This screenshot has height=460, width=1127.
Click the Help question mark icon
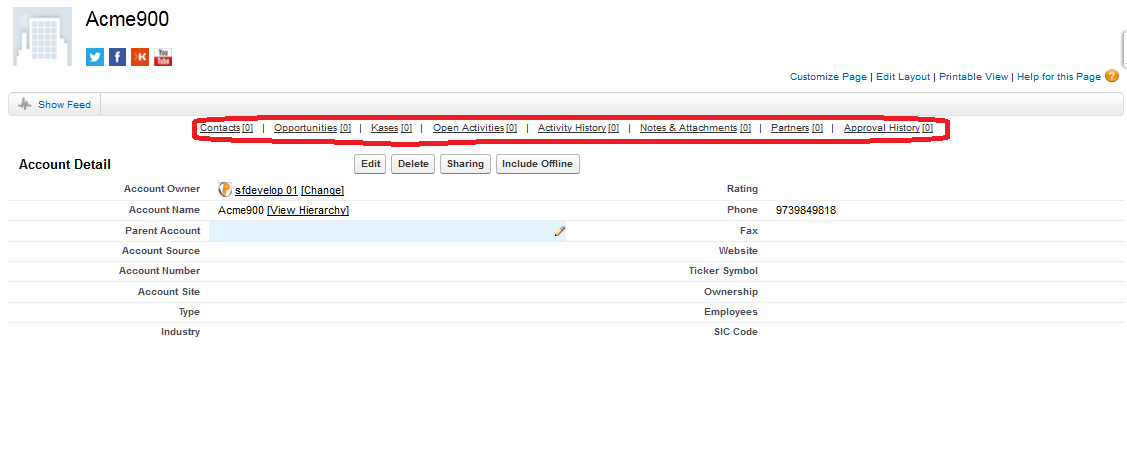pos(1112,76)
